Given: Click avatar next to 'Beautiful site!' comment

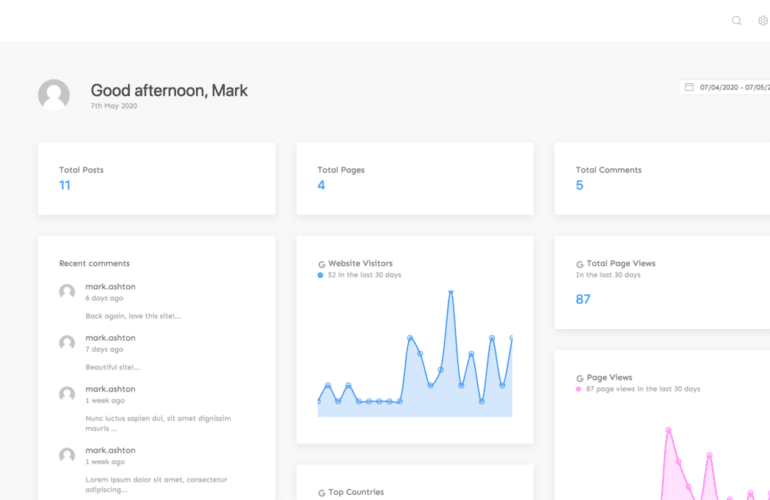Looking at the screenshot, I should 67,343.
